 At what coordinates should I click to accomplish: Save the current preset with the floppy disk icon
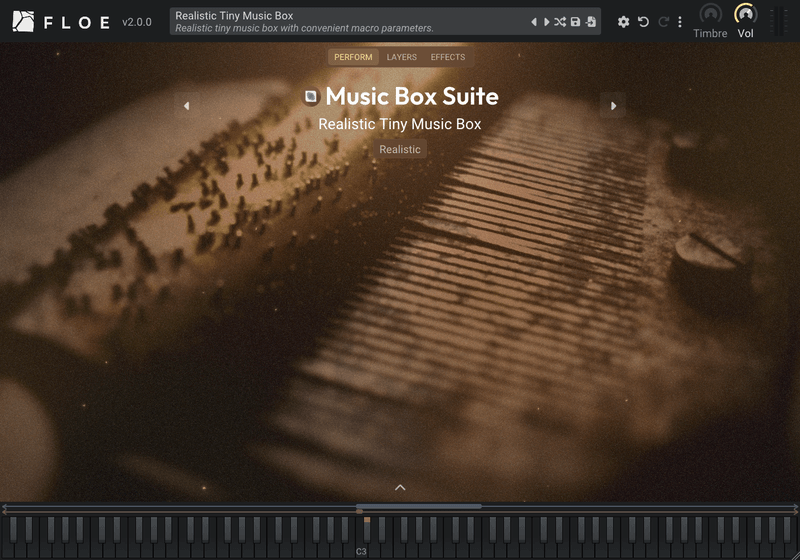pyautogui.click(x=575, y=22)
